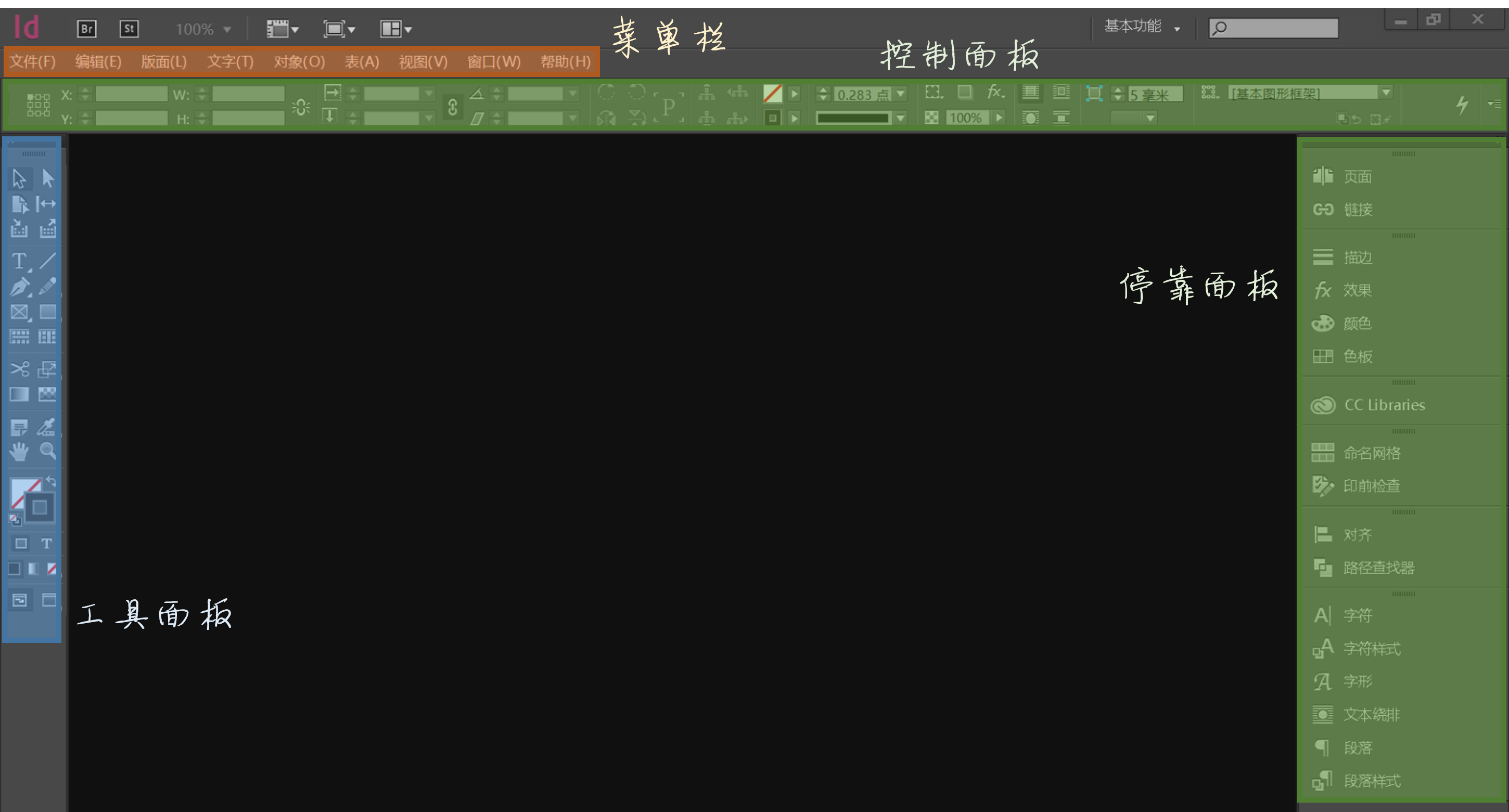Open the 基本功能 workspace switcher

click(1142, 27)
